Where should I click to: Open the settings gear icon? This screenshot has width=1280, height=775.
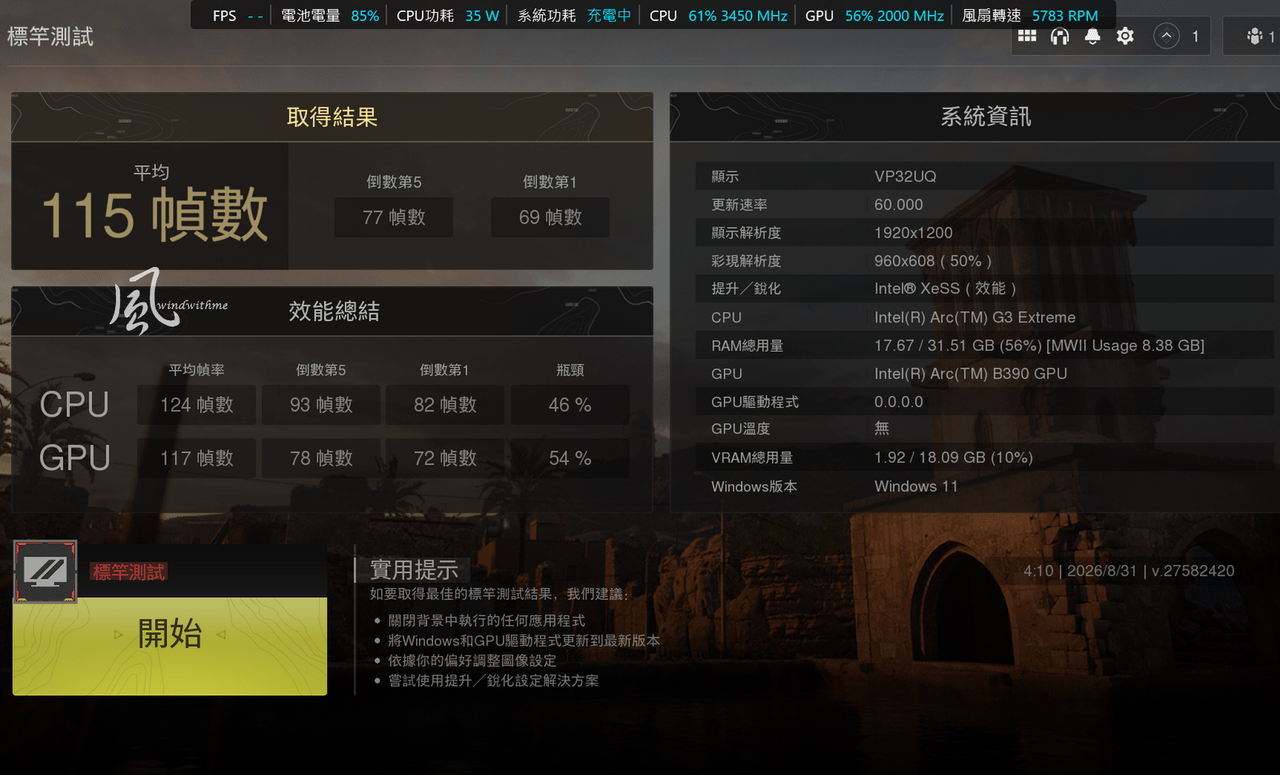click(1125, 36)
